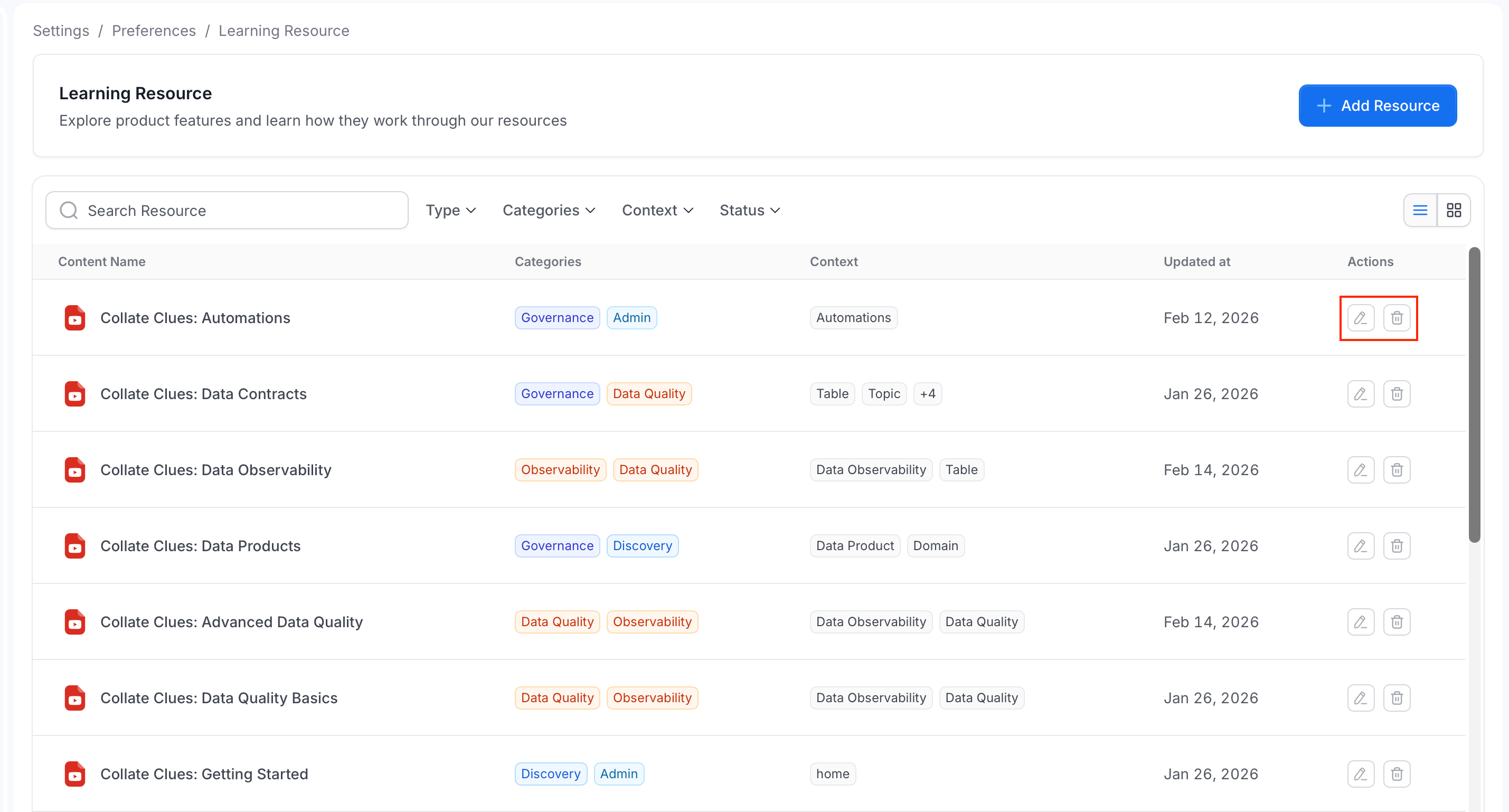This screenshot has height=812, width=1509.
Task: Go to Settings in the breadcrumb
Action: coord(61,31)
